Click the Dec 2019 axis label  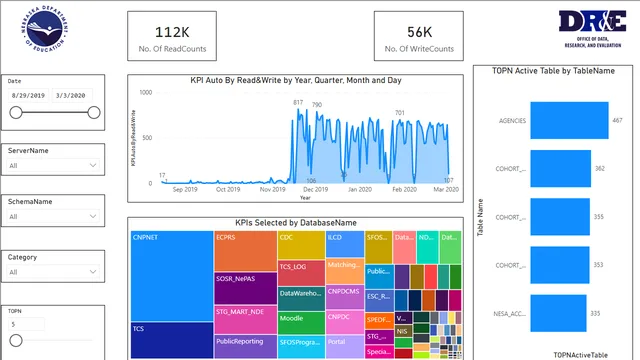pyautogui.click(x=316, y=189)
